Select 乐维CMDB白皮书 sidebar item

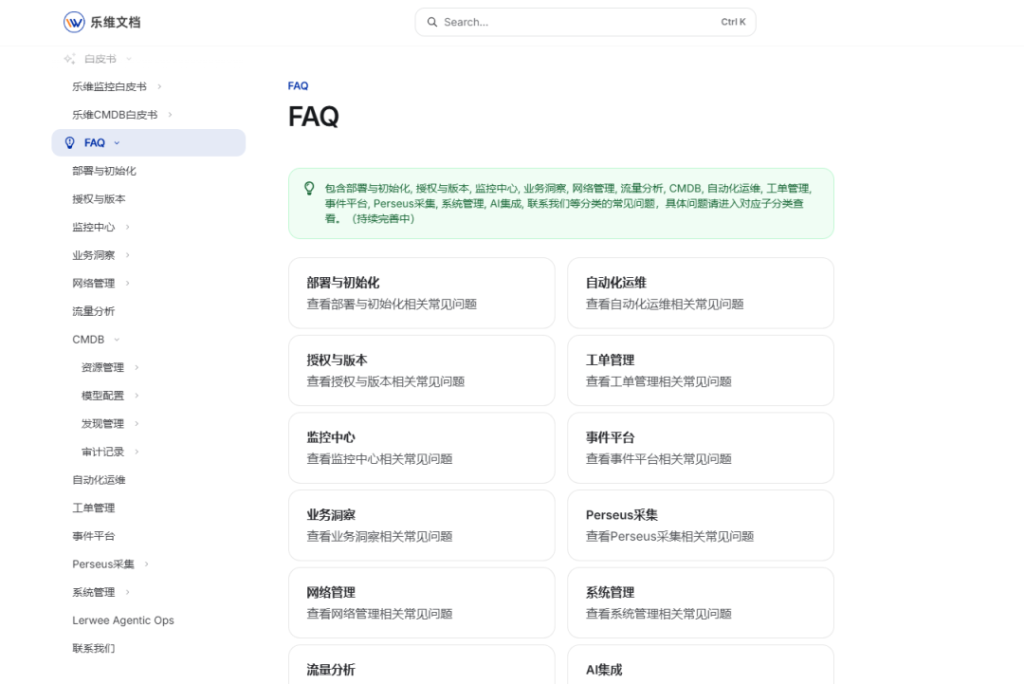[115, 114]
